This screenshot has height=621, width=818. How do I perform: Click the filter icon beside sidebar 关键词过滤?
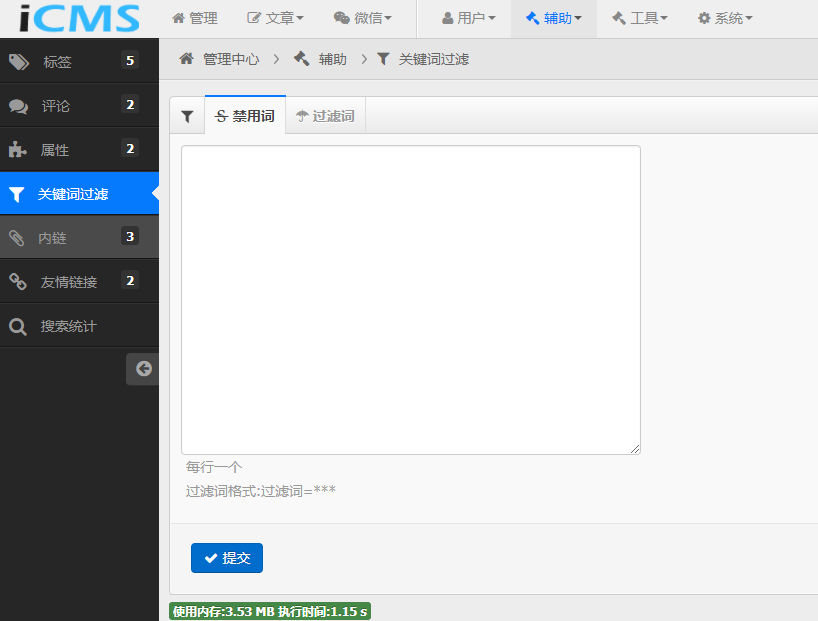click(x=17, y=194)
